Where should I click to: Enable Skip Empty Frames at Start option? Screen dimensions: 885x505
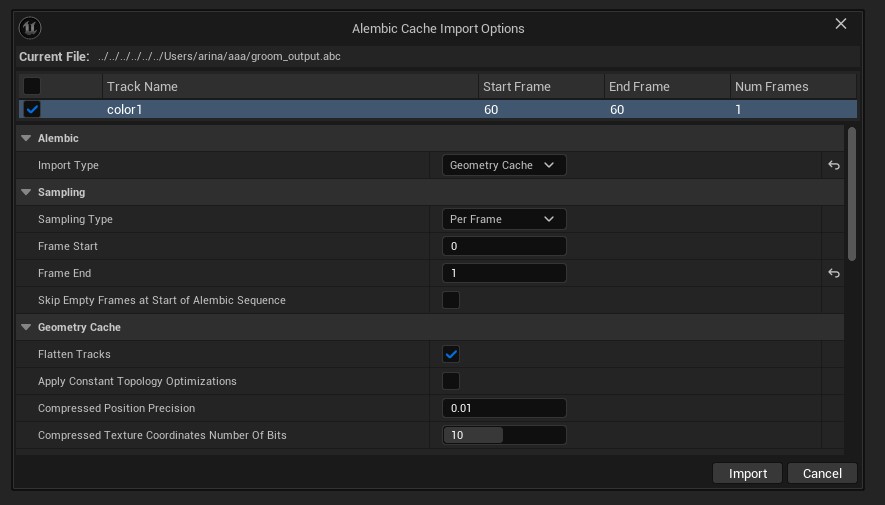pos(451,300)
